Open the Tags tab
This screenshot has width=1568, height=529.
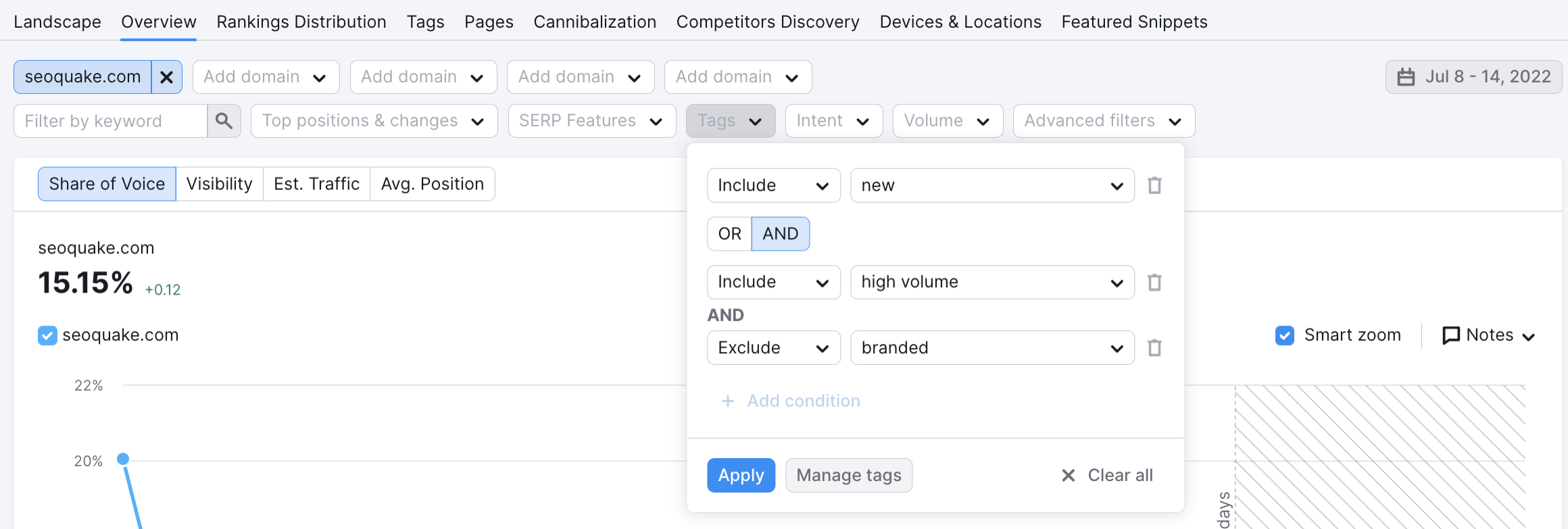click(x=425, y=22)
